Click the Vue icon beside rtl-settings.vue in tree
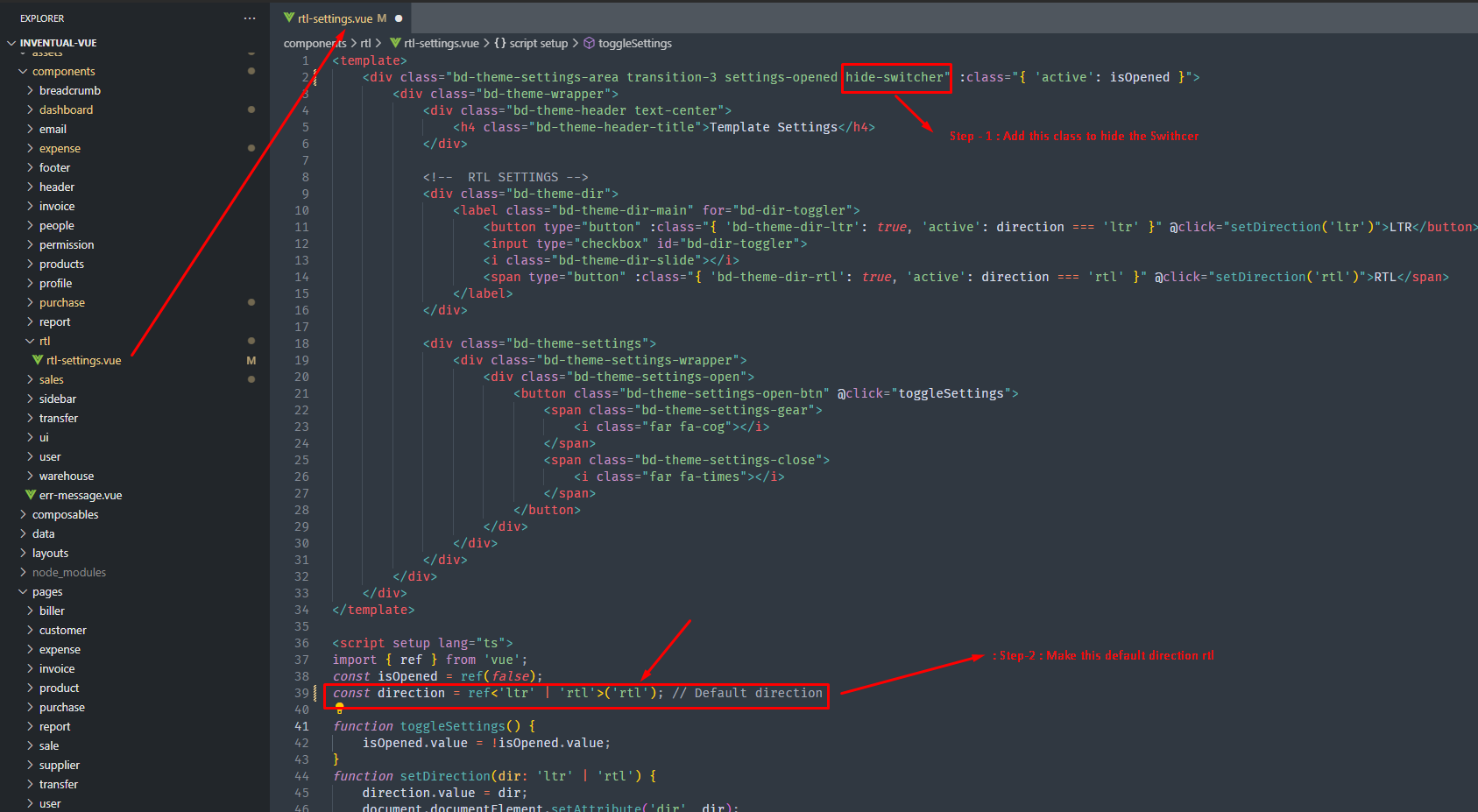Viewport: 1478px width, 812px height. click(x=38, y=360)
